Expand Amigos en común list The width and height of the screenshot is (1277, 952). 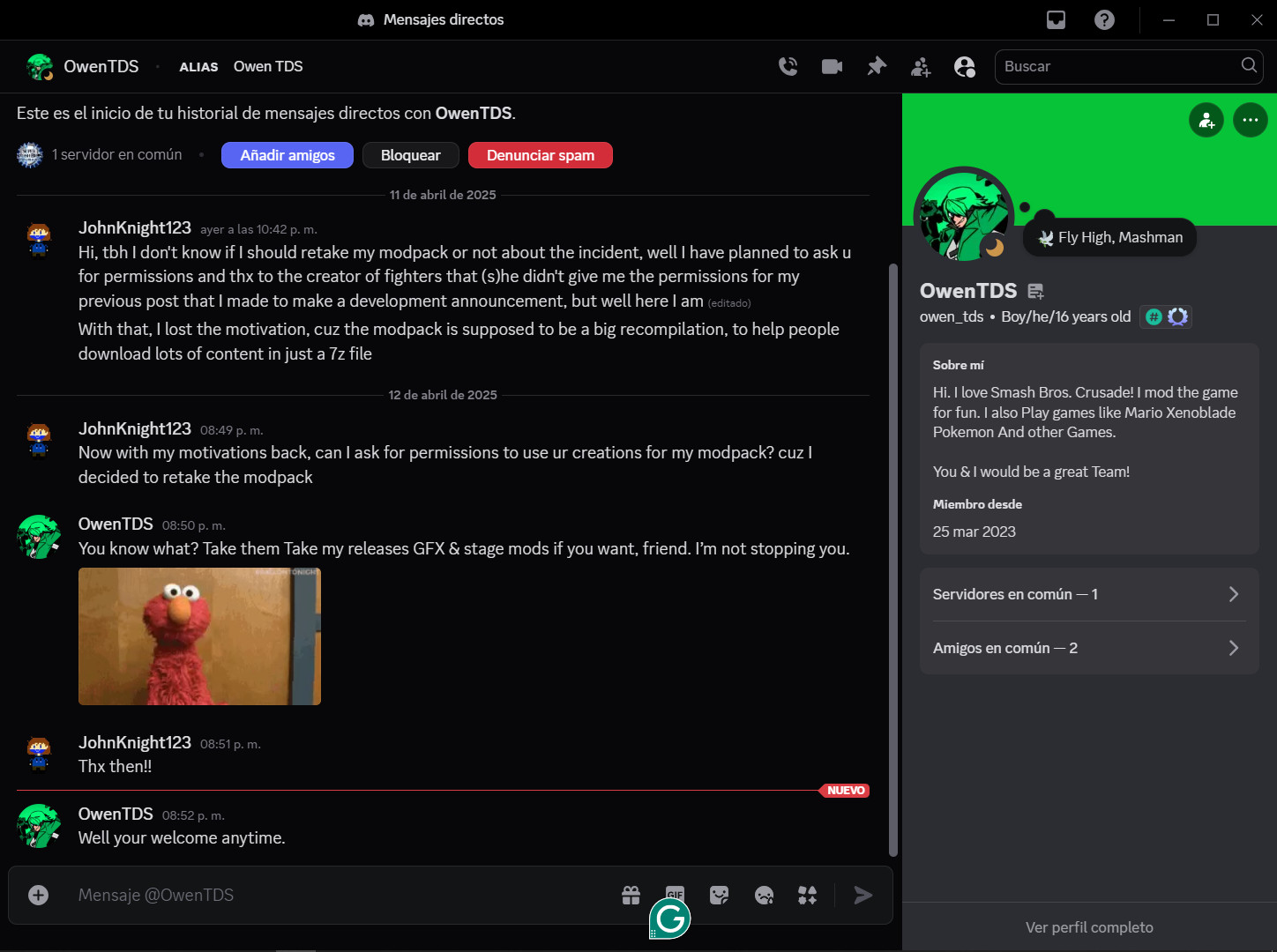tap(1089, 648)
